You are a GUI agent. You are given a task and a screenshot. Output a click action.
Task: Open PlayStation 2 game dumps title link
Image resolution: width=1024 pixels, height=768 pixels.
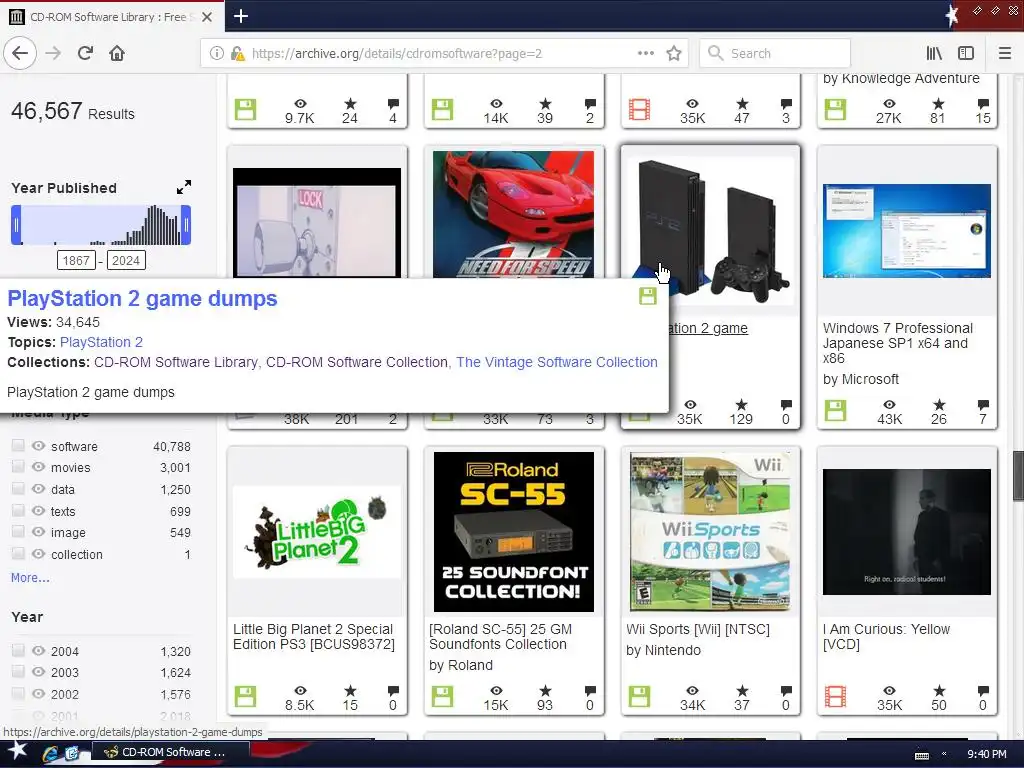click(x=142, y=298)
